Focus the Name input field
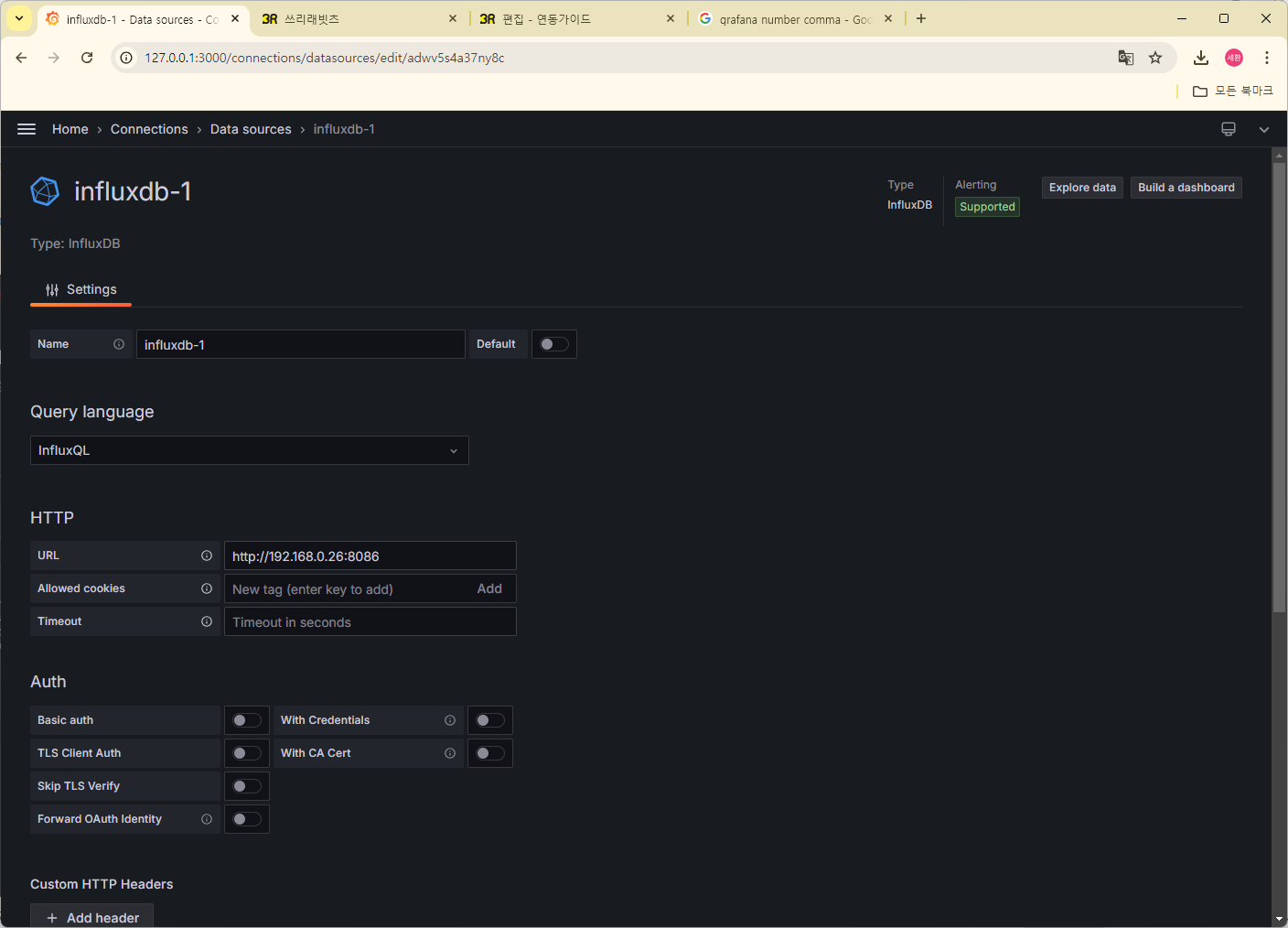This screenshot has height=928, width=1288. pos(301,344)
